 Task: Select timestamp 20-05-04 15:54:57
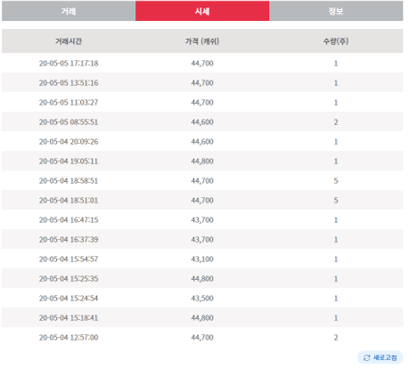69,259
